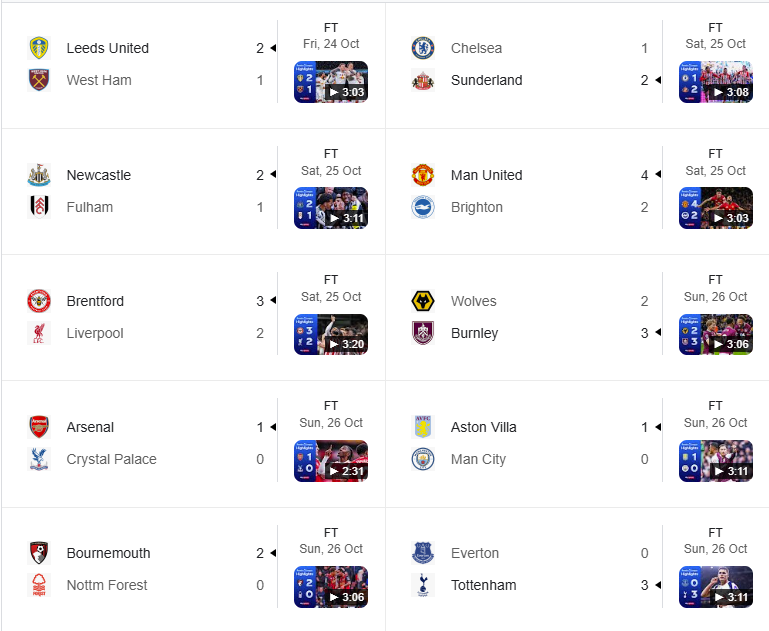Click the Aston Villa badge icon
The image size is (769, 631).
[x=423, y=427]
